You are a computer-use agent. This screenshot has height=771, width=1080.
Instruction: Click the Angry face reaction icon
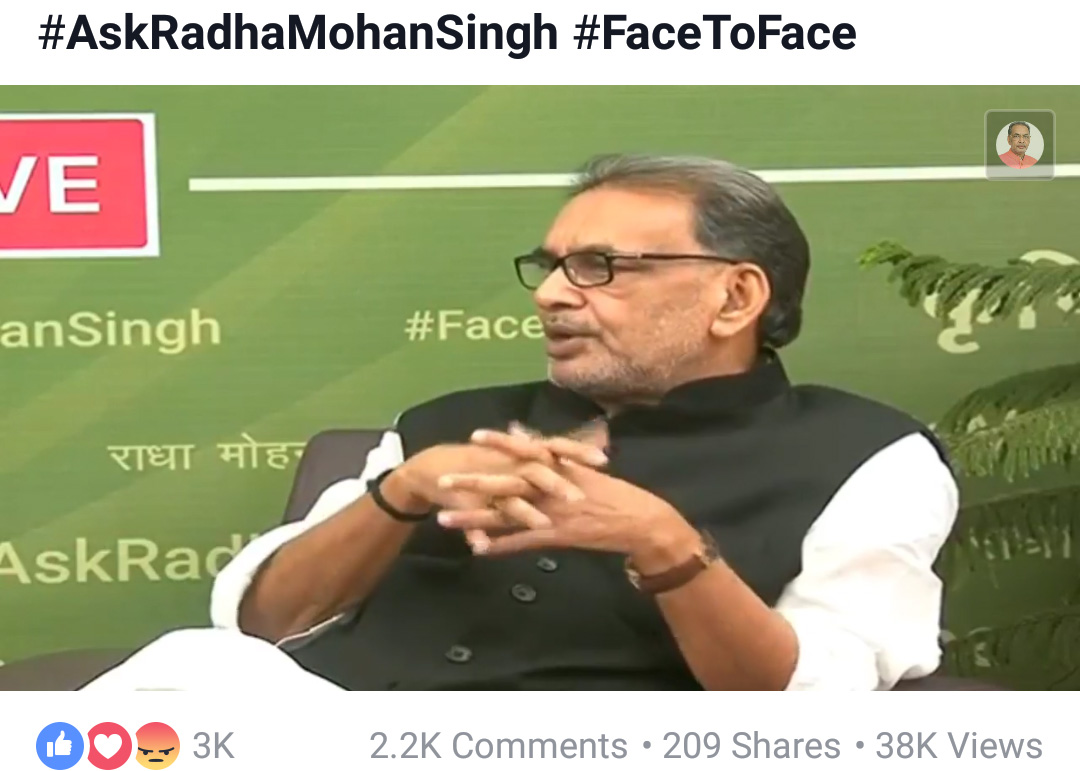click(x=156, y=746)
